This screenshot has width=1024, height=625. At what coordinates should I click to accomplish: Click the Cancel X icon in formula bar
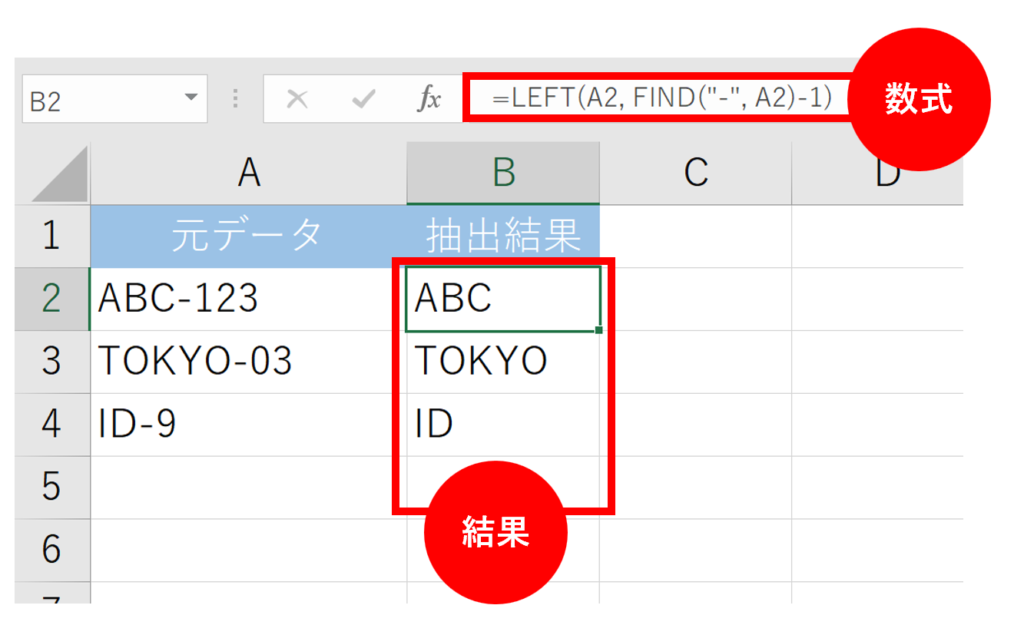click(297, 99)
